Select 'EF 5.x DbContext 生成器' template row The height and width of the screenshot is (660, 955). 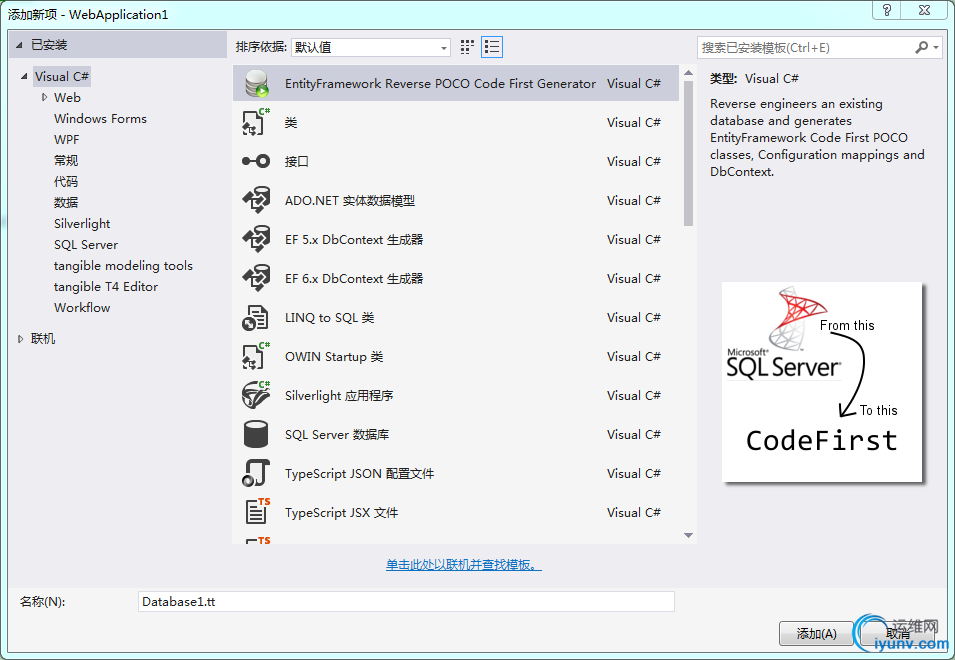click(456, 239)
